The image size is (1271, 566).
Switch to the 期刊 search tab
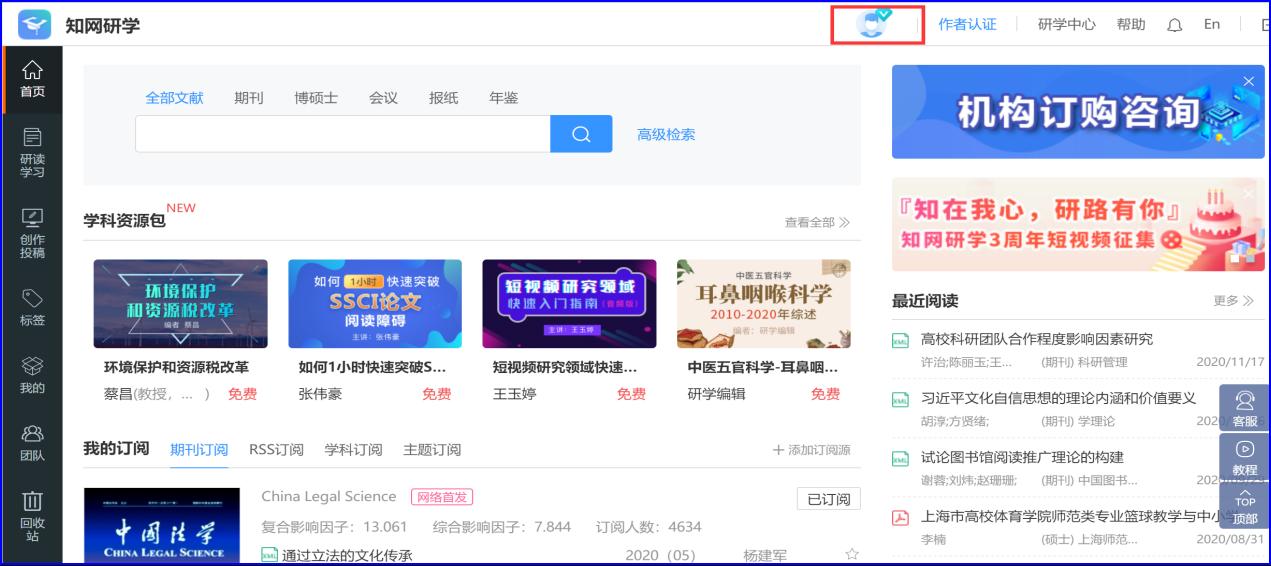249,98
